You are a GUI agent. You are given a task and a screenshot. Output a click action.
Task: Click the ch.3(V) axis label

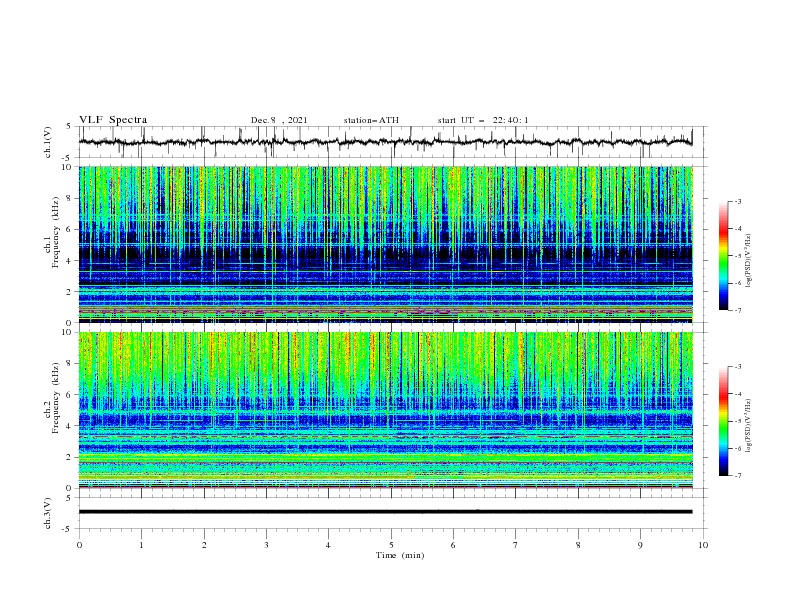(48, 513)
